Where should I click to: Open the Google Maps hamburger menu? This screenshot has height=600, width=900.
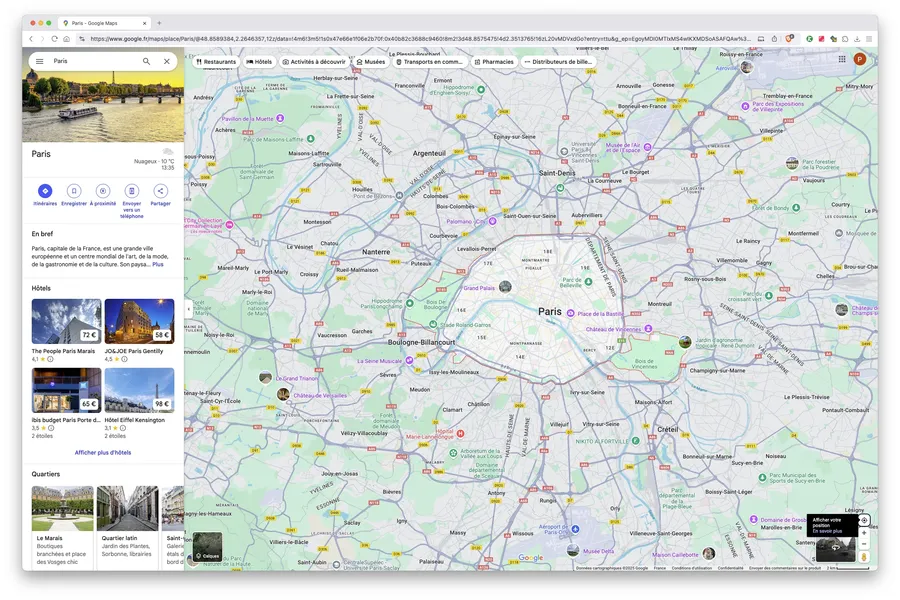pyautogui.click(x=40, y=61)
